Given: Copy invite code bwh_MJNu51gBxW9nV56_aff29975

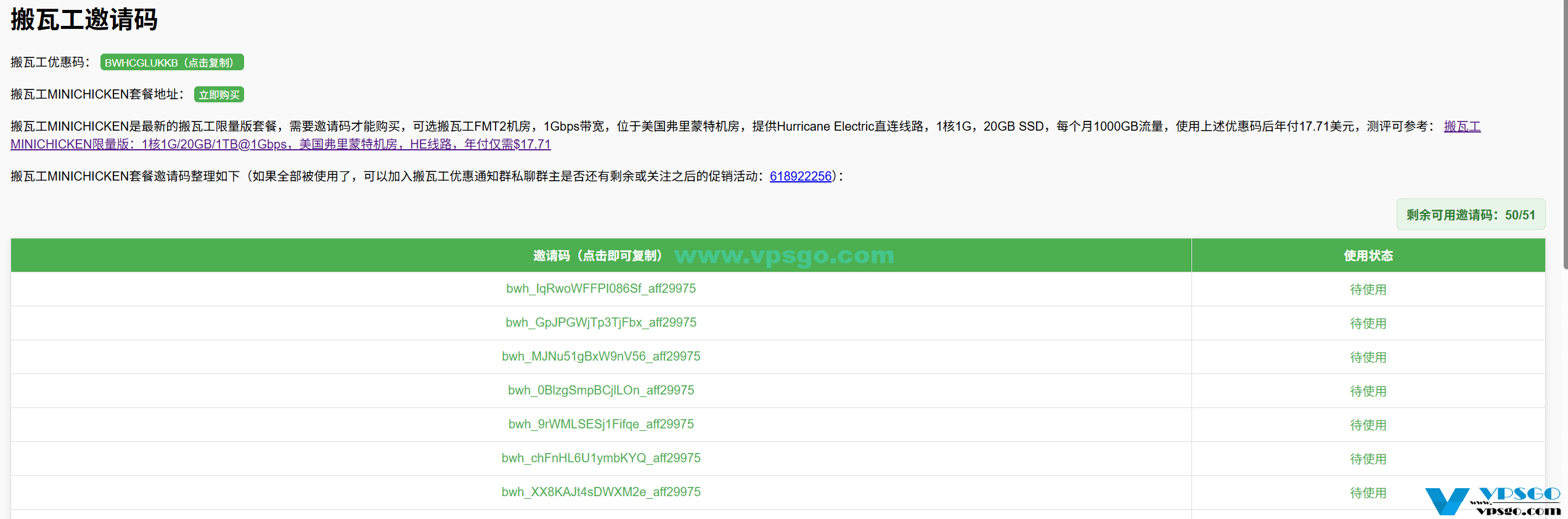Looking at the screenshot, I should coord(601,356).
